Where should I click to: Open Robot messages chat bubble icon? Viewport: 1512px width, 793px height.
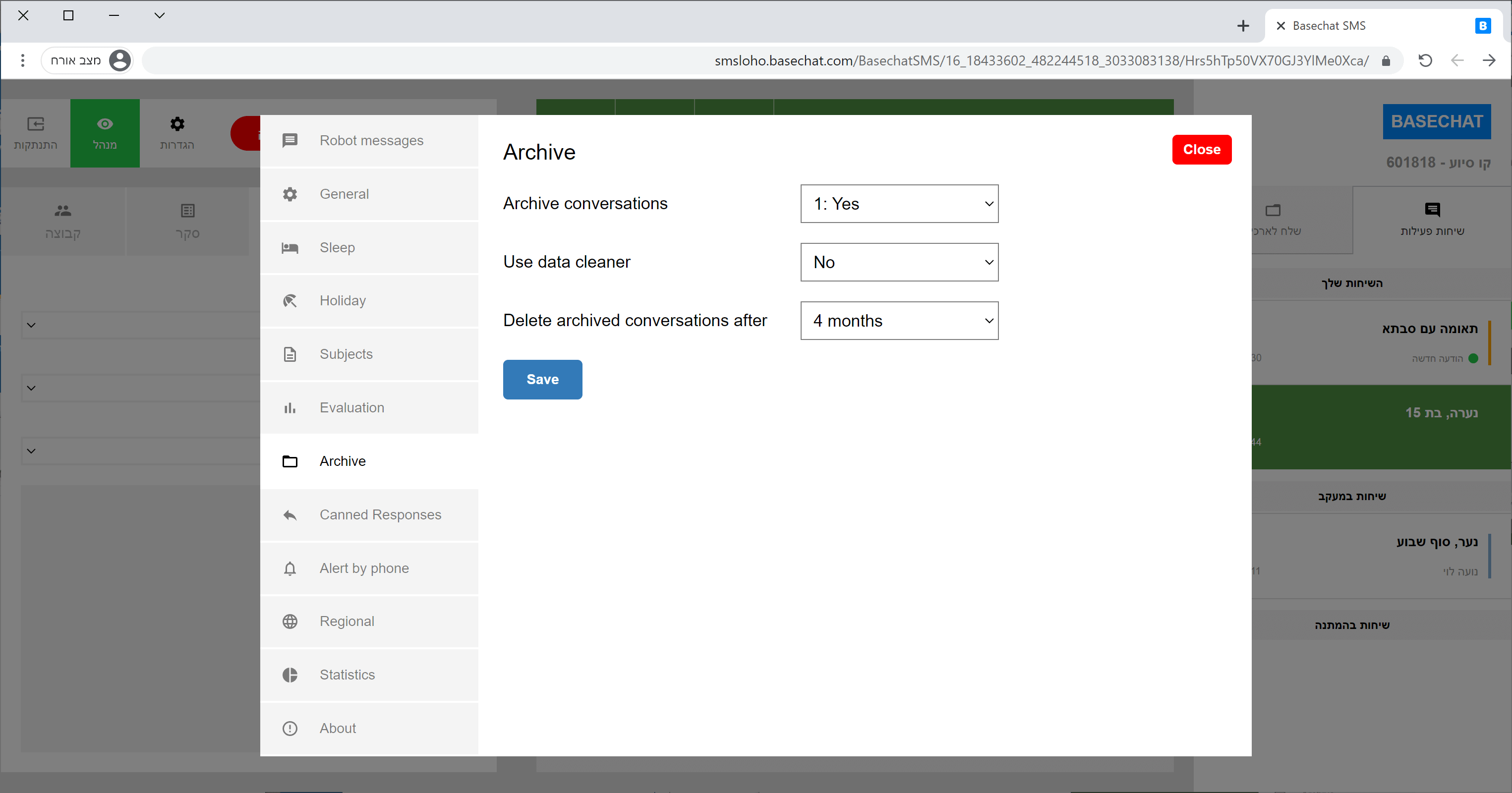tap(290, 140)
